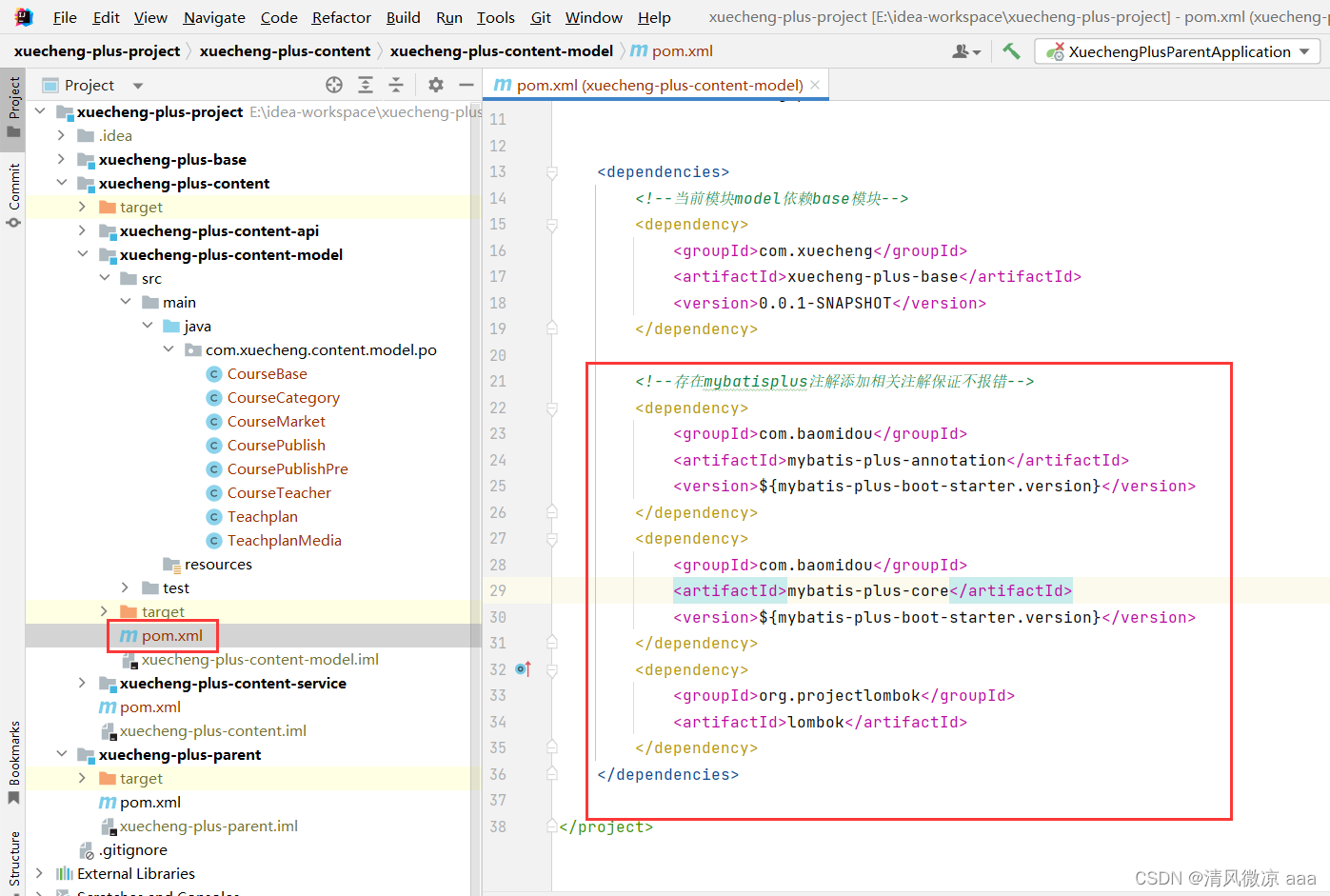This screenshot has width=1330, height=896.
Task: Click line number 38 in gutter
Action: click(x=498, y=826)
